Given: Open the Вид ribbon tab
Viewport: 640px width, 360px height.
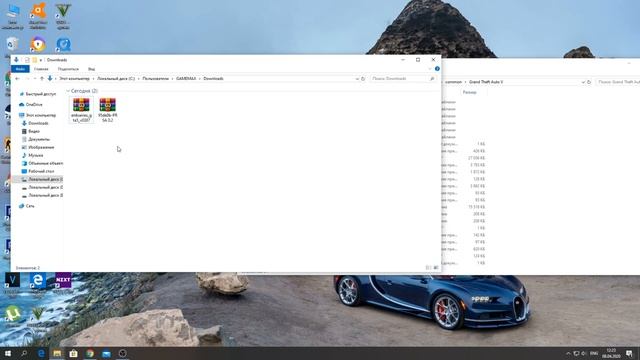Looking at the screenshot, I should [x=91, y=69].
